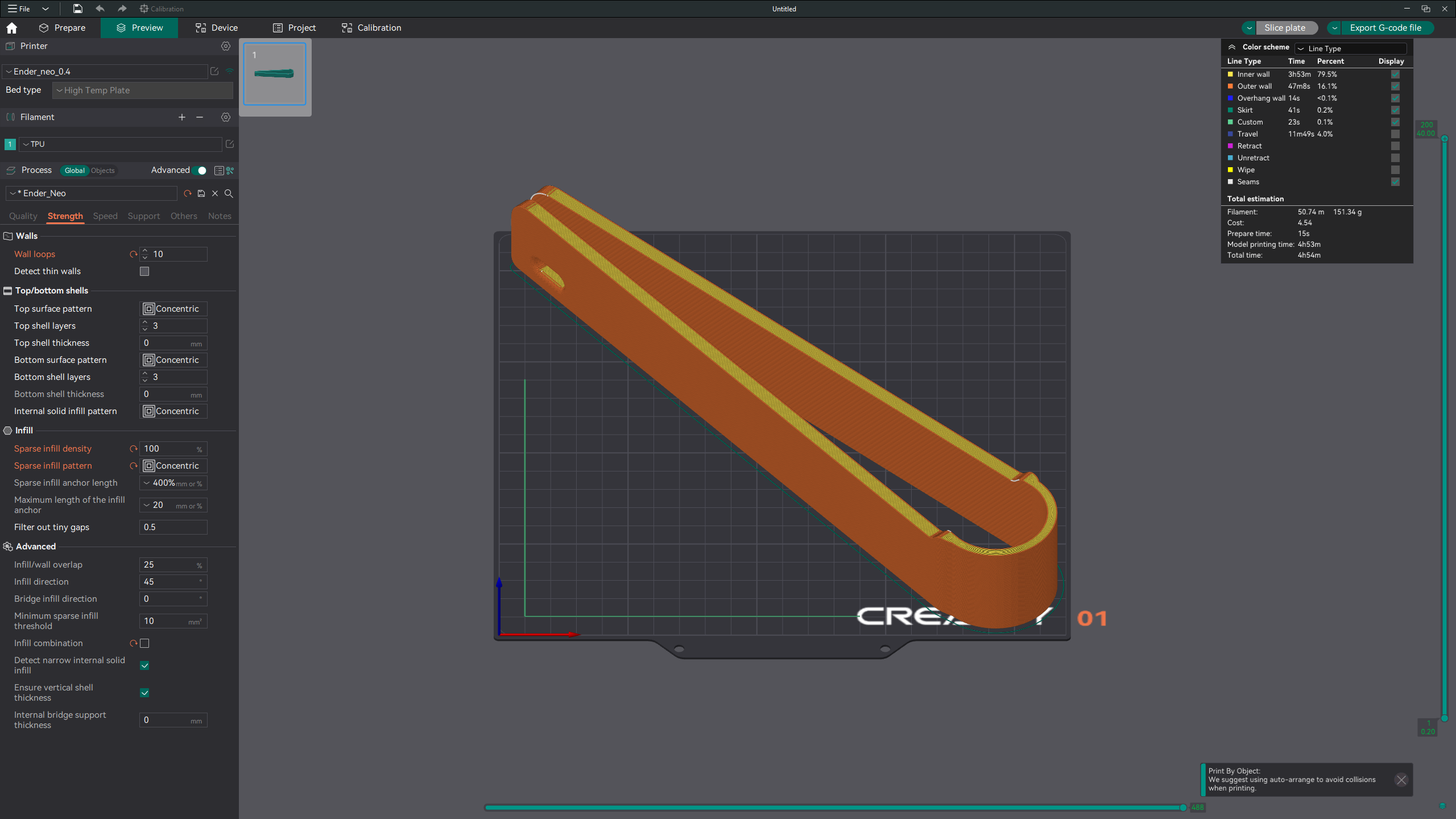
Task: Select plate 1 thumbnail
Action: [275, 74]
